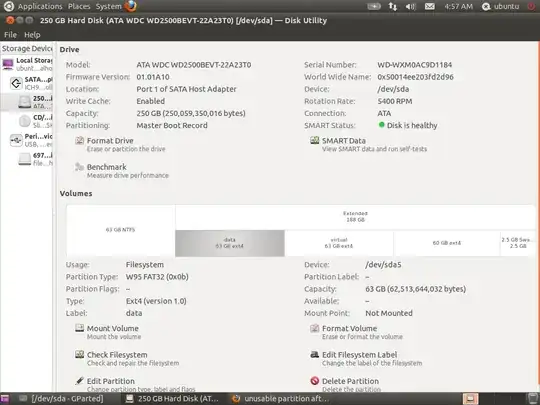
Task: Click the serial number WD-WXM0AC9D1184
Action: (x=415, y=65)
